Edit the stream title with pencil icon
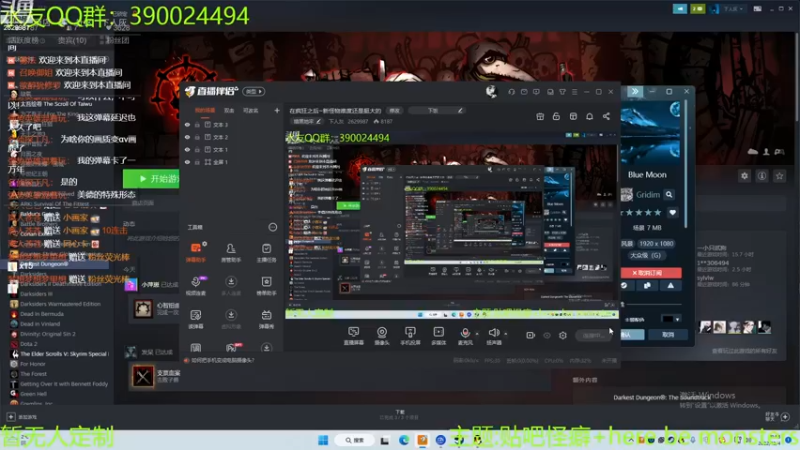 point(460,110)
